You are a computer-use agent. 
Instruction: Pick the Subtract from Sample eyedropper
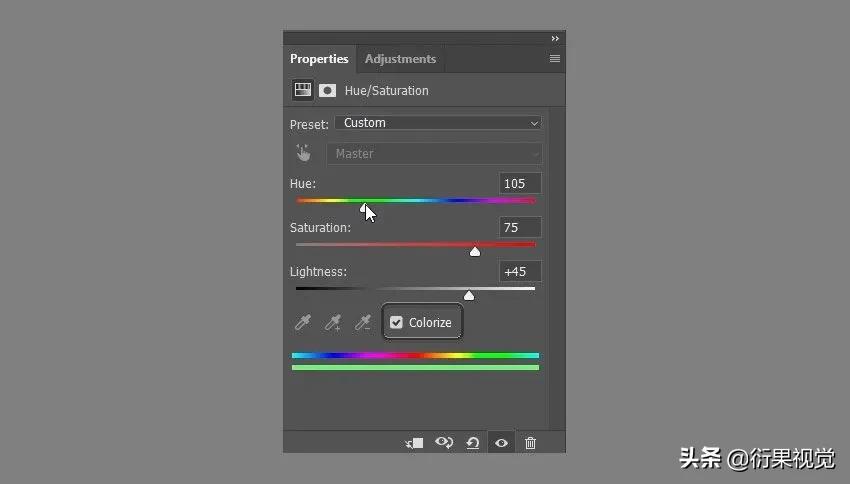click(363, 322)
